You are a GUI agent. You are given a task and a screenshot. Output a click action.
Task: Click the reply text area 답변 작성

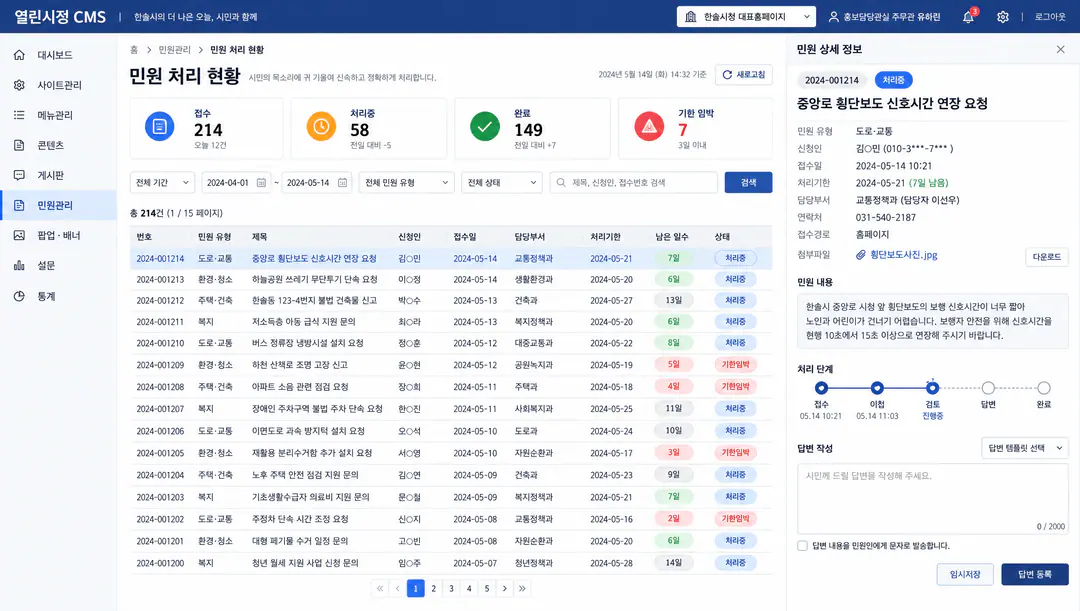[x=933, y=499]
